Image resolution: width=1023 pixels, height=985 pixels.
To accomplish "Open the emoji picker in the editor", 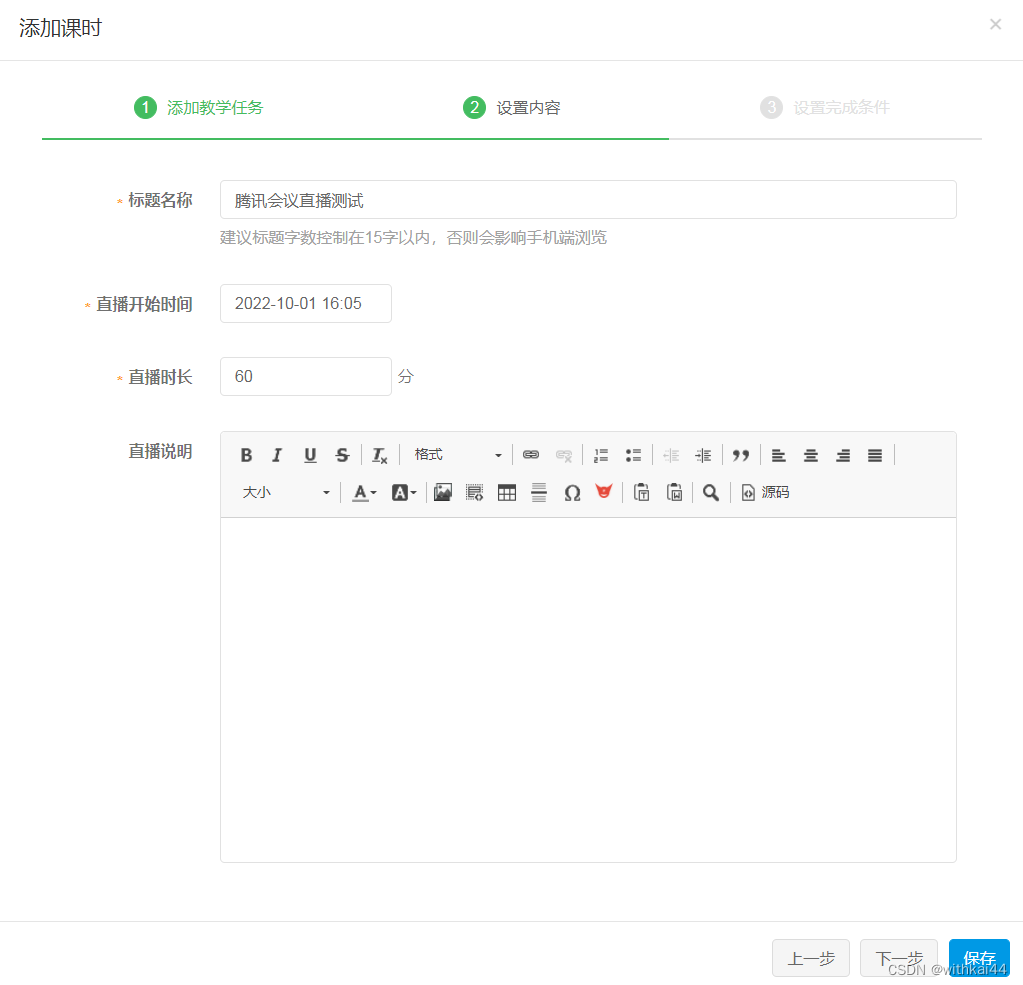I will [x=604, y=491].
